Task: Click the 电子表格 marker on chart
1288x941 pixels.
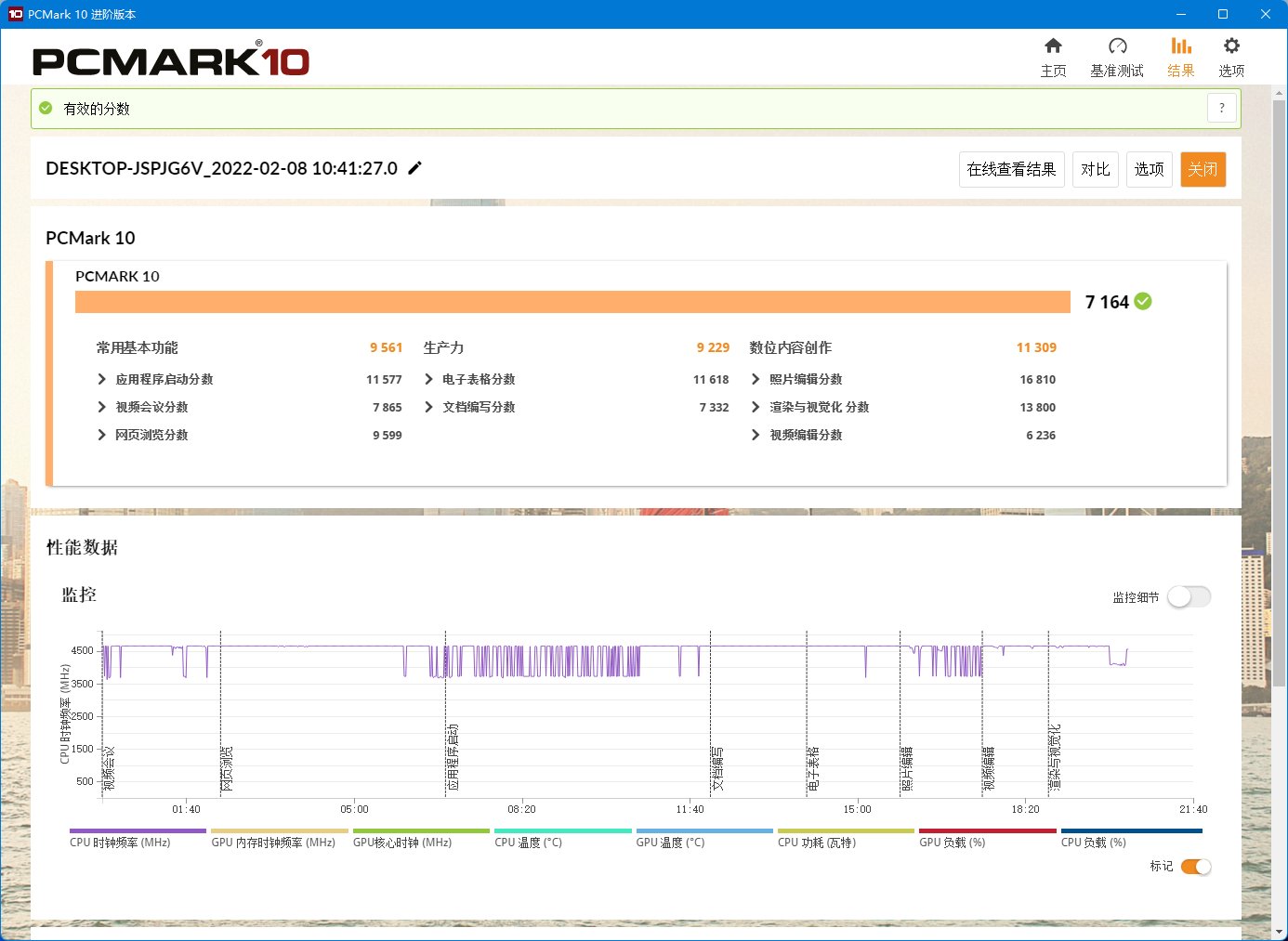Action: coord(813,768)
